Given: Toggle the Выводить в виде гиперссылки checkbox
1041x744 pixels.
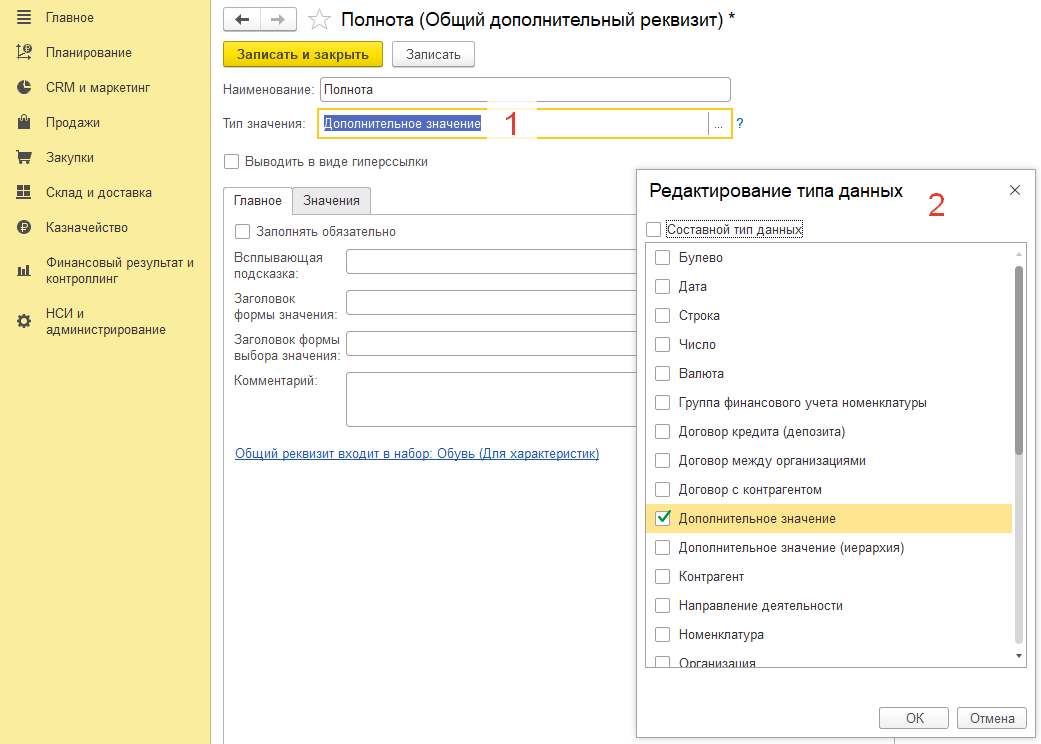Looking at the screenshot, I should [231, 161].
